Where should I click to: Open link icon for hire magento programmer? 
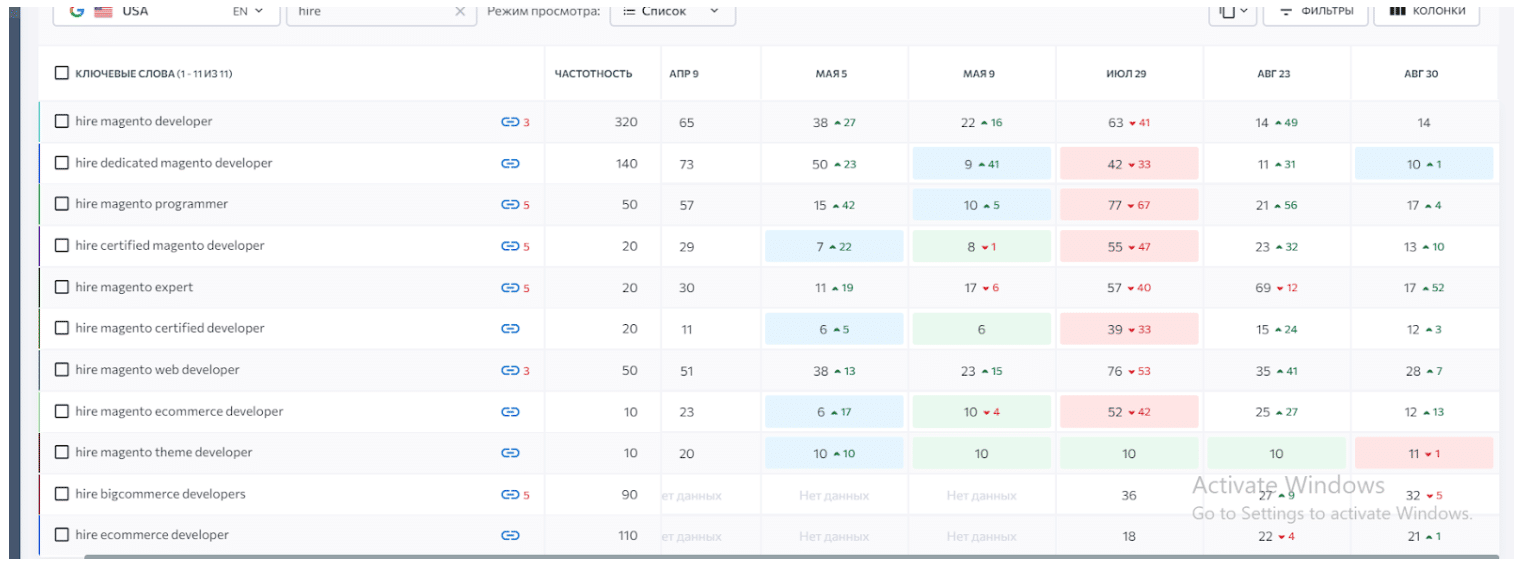(x=510, y=204)
